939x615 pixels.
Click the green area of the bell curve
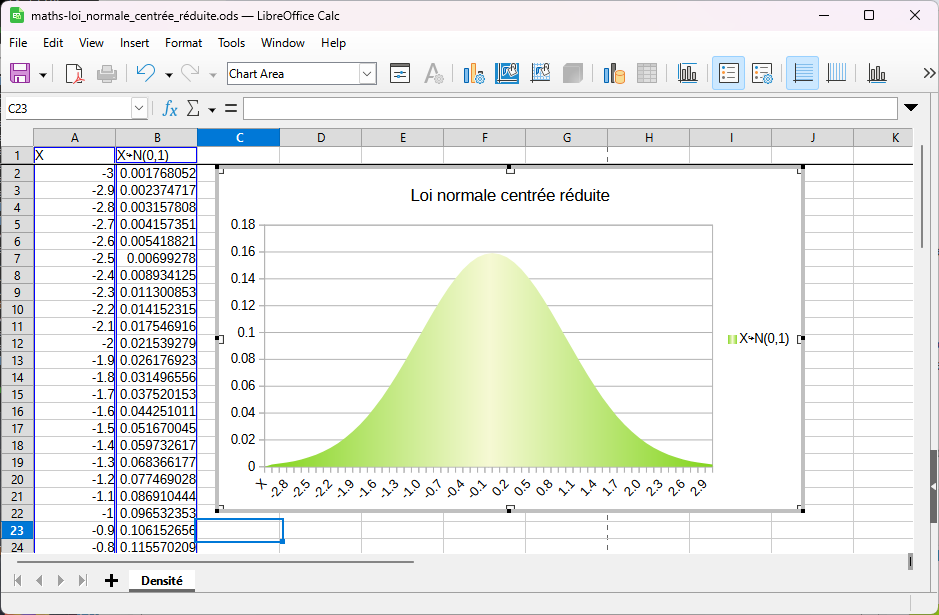click(x=491, y=371)
